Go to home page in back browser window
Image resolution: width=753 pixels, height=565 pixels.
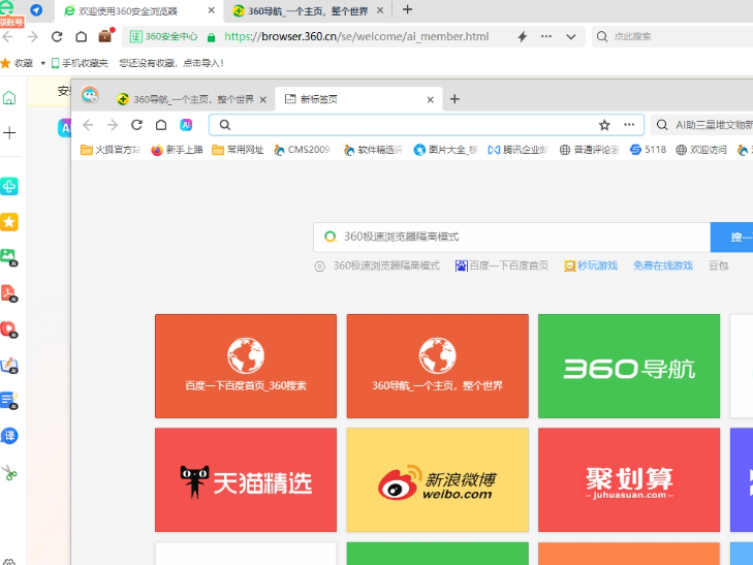[x=81, y=36]
